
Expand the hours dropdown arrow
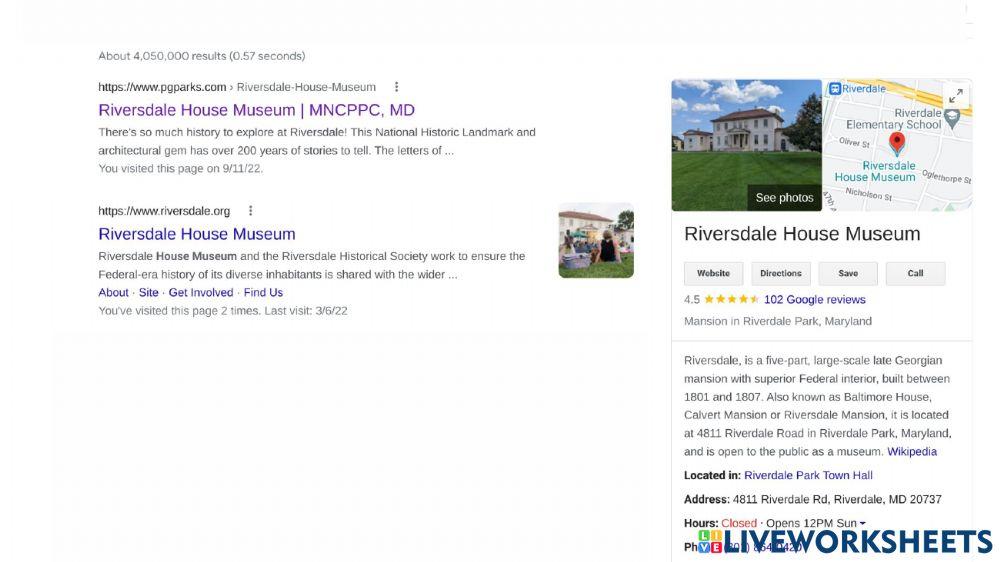pos(863,524)
